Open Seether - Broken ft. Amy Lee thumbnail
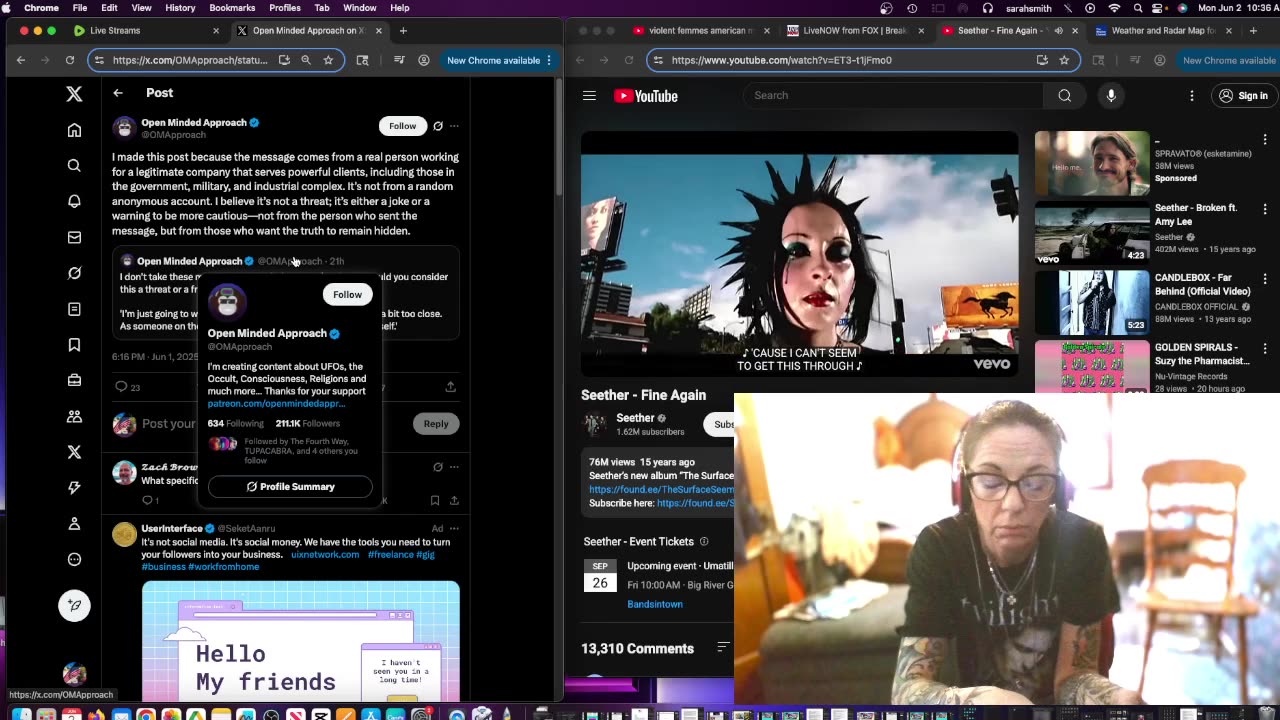This screenshot has height=720, width=1280. (x=1092, y=232)
